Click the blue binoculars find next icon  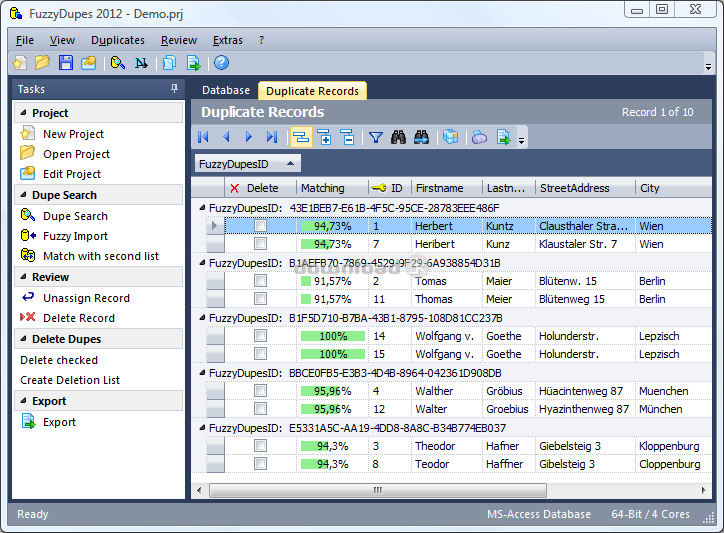click(x=421, y=137)
